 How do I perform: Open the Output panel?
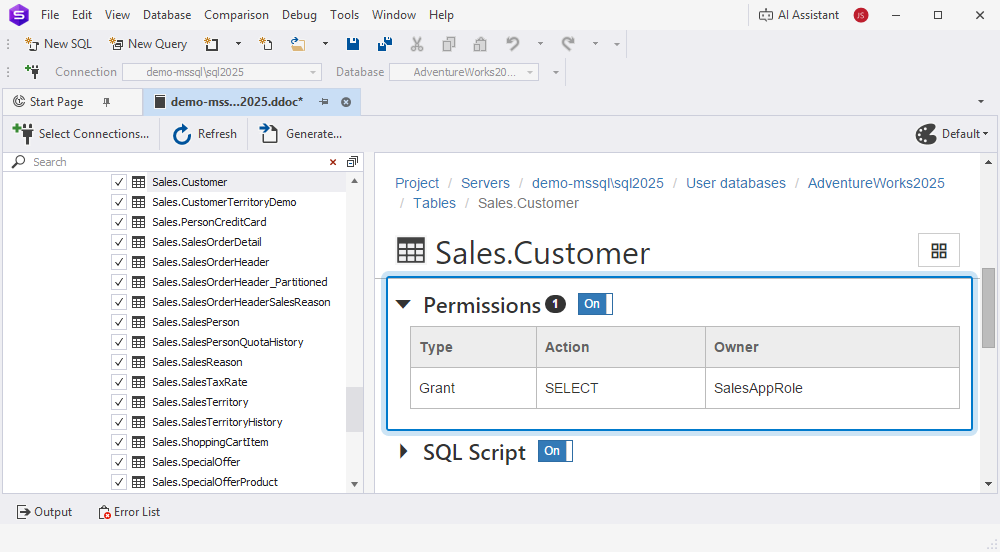[44, 512]
